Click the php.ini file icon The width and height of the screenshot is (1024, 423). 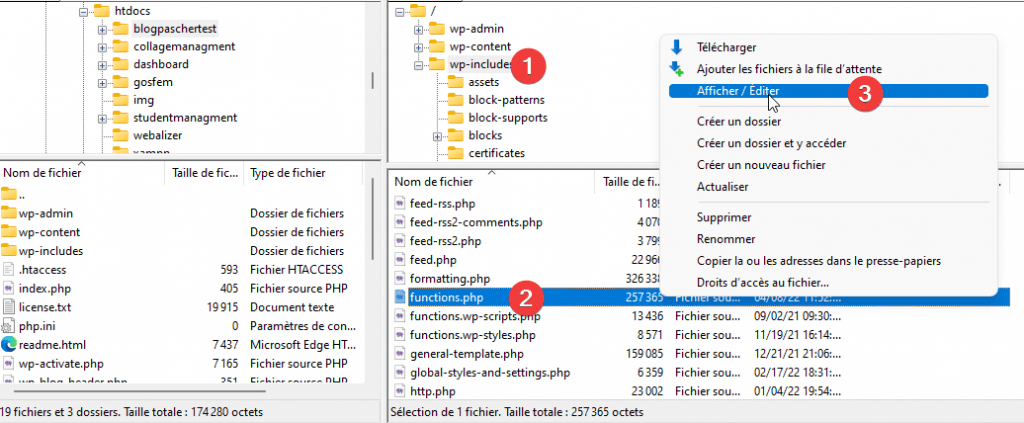tap(8, 326)
